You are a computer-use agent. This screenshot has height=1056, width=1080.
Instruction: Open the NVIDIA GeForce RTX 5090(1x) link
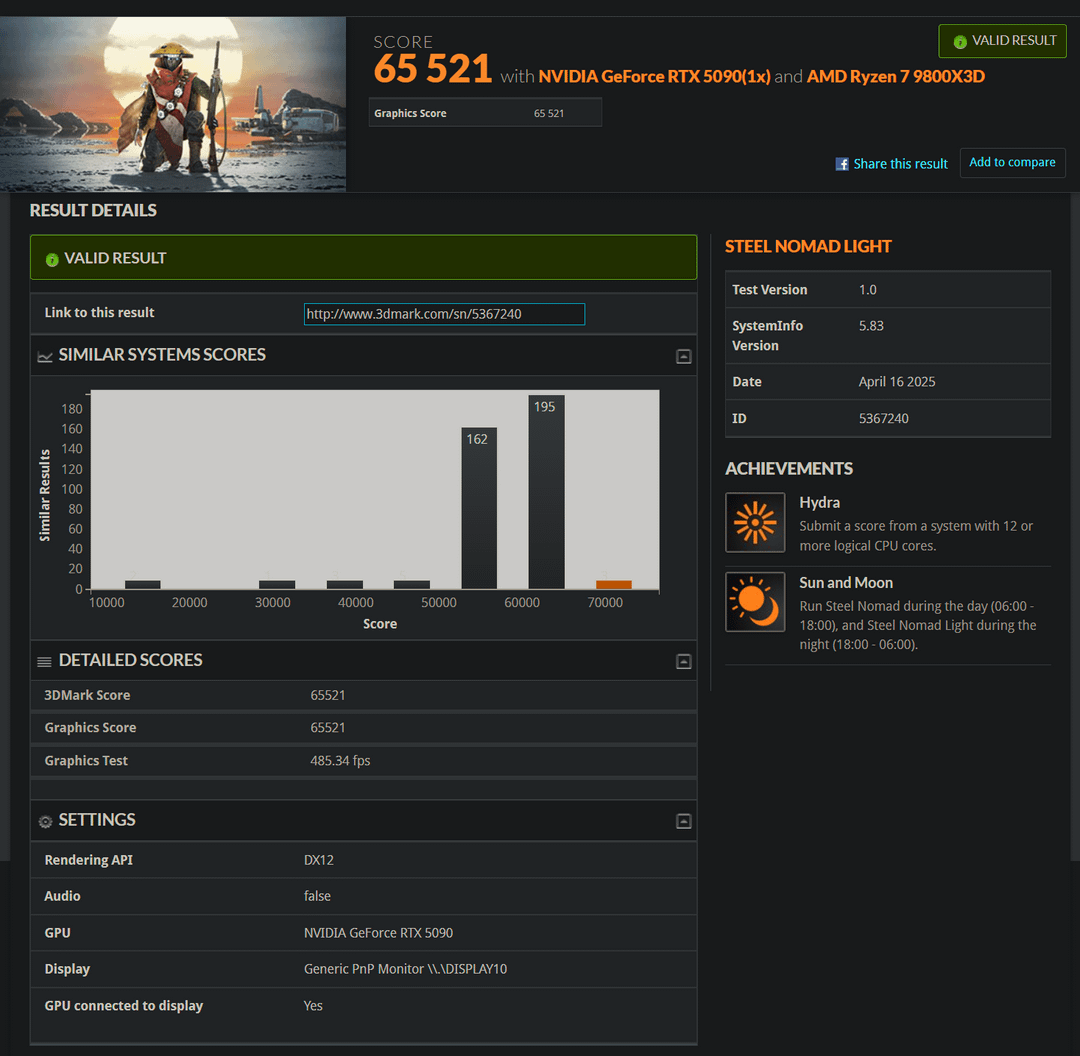(x=654, y=76)
